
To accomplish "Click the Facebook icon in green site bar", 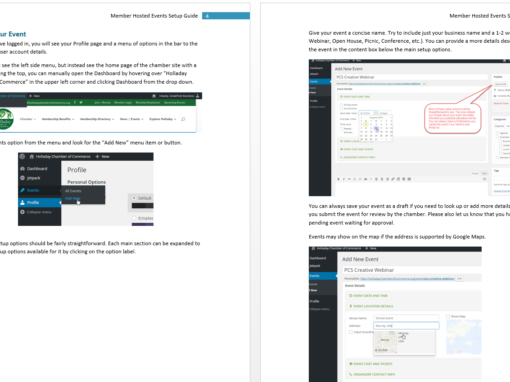I will [x=75, y=102].
